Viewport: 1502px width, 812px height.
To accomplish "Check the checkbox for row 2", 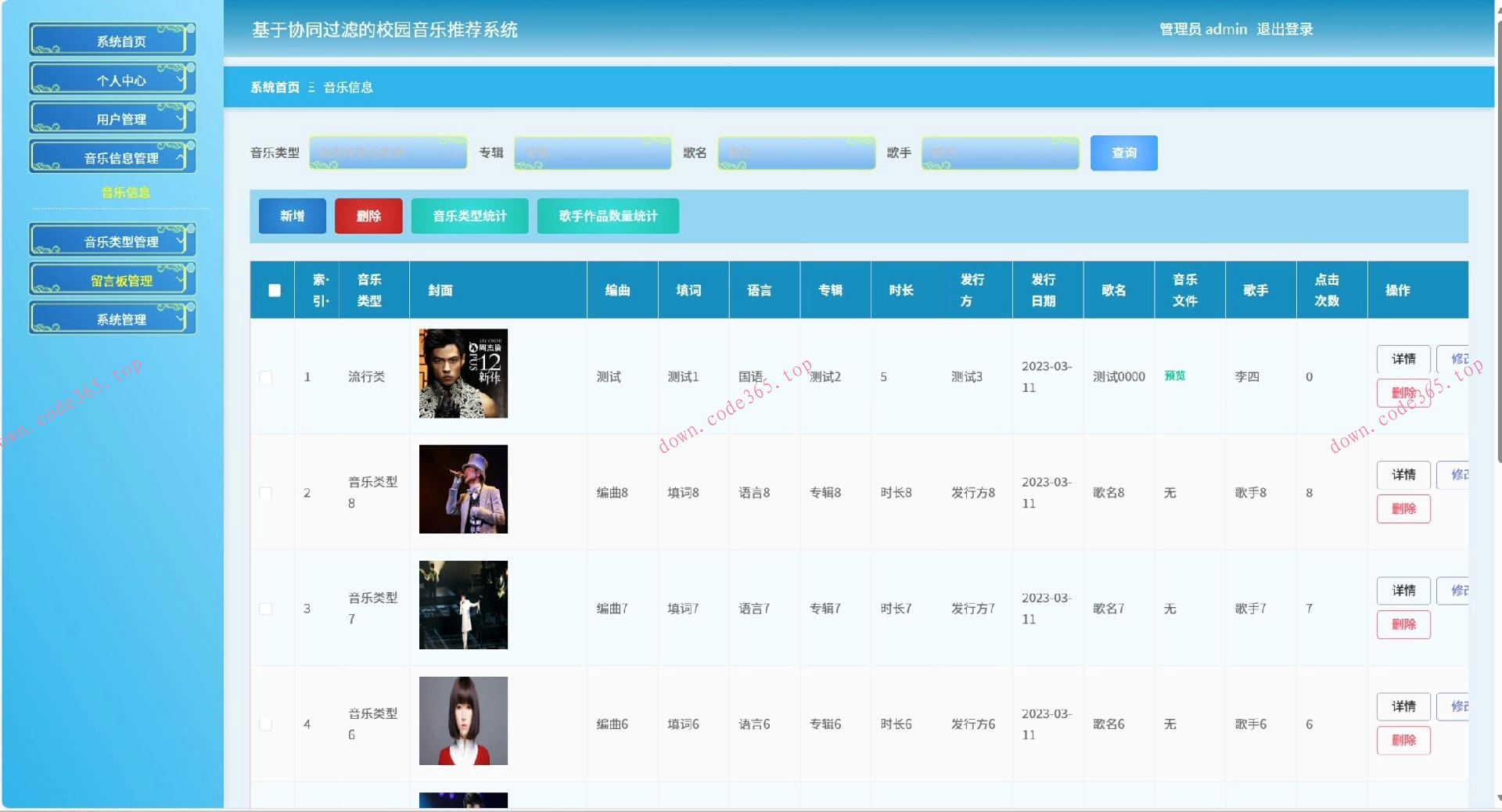I will coord(266,493).
